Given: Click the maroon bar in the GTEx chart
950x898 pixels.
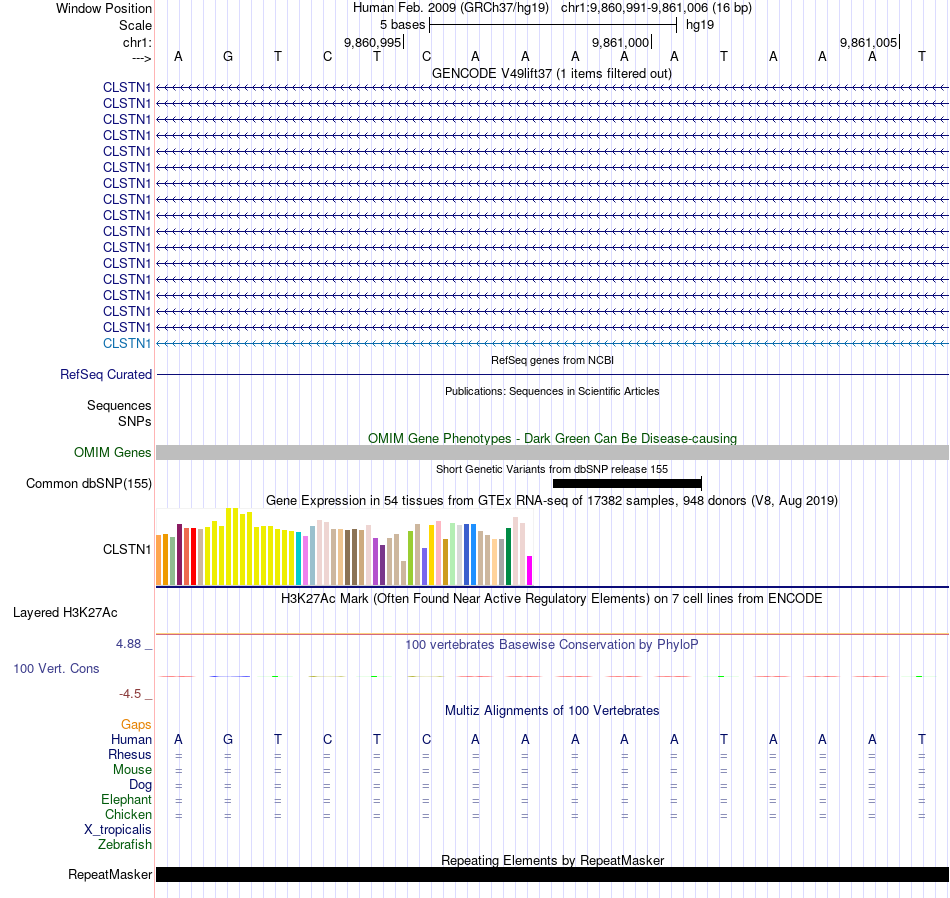Looking at the screenshot, I should pos(179,554).
